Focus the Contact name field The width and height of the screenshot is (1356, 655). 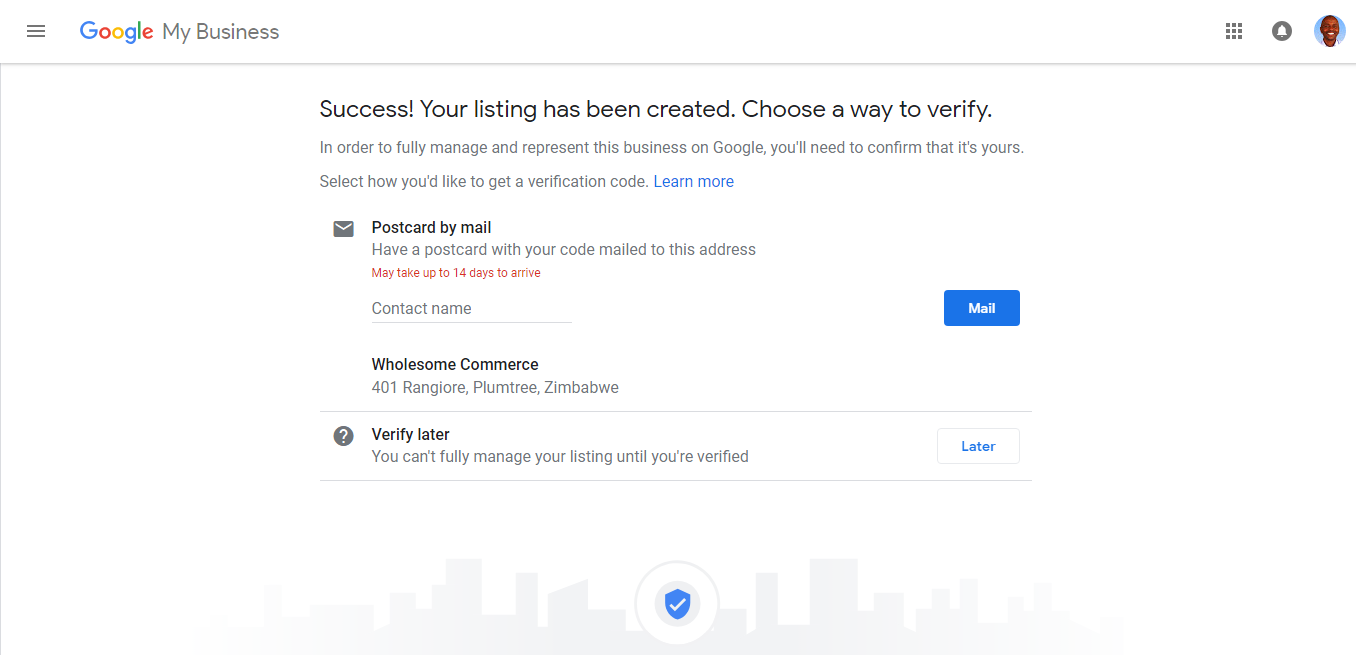pos(472,309)
